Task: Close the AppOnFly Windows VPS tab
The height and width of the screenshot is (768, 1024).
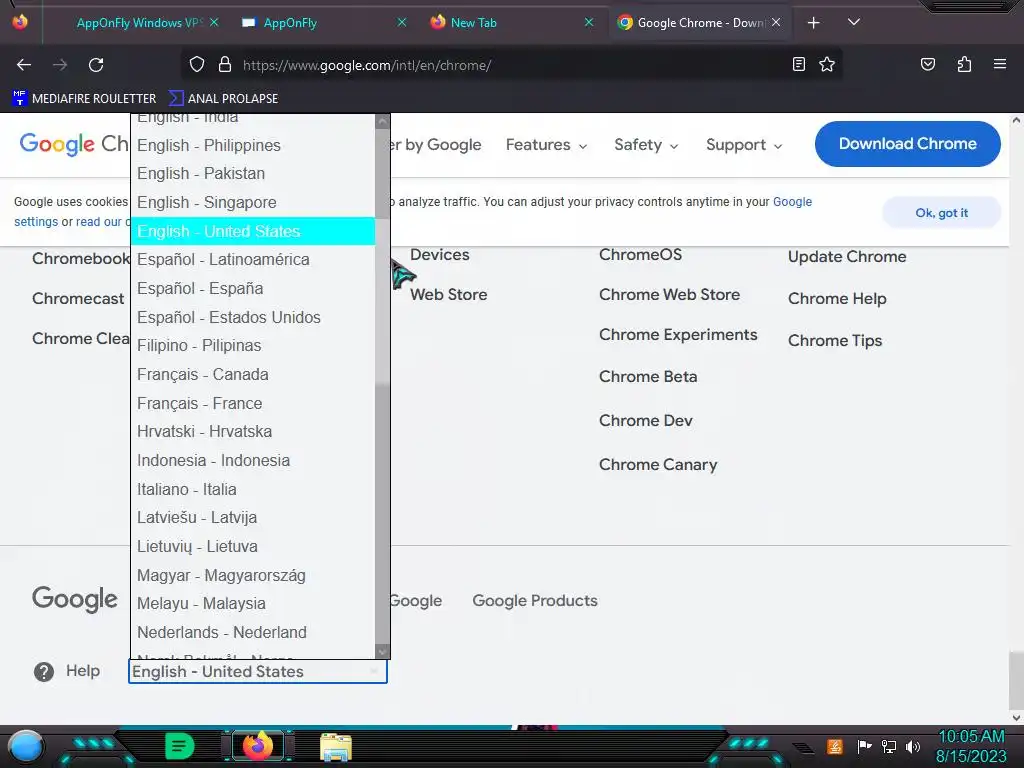Action: click(214, 22)
